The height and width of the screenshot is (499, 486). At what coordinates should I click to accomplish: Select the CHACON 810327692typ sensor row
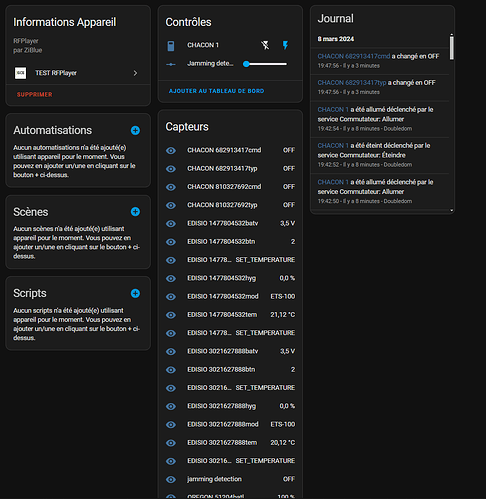(x=230, y=205)
